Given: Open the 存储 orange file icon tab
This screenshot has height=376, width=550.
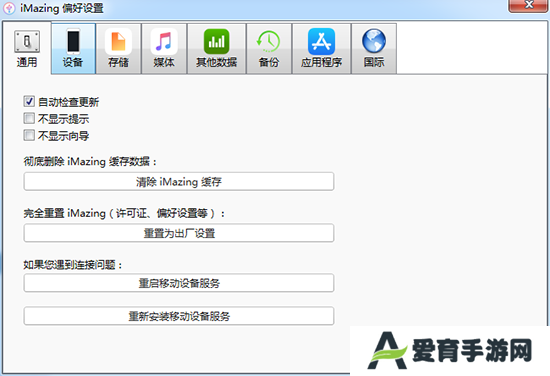Looking at the screenshot, I should pos(119,48).
